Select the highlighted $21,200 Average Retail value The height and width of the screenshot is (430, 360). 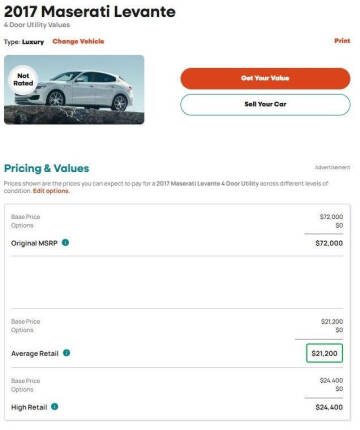coord(324,353)
